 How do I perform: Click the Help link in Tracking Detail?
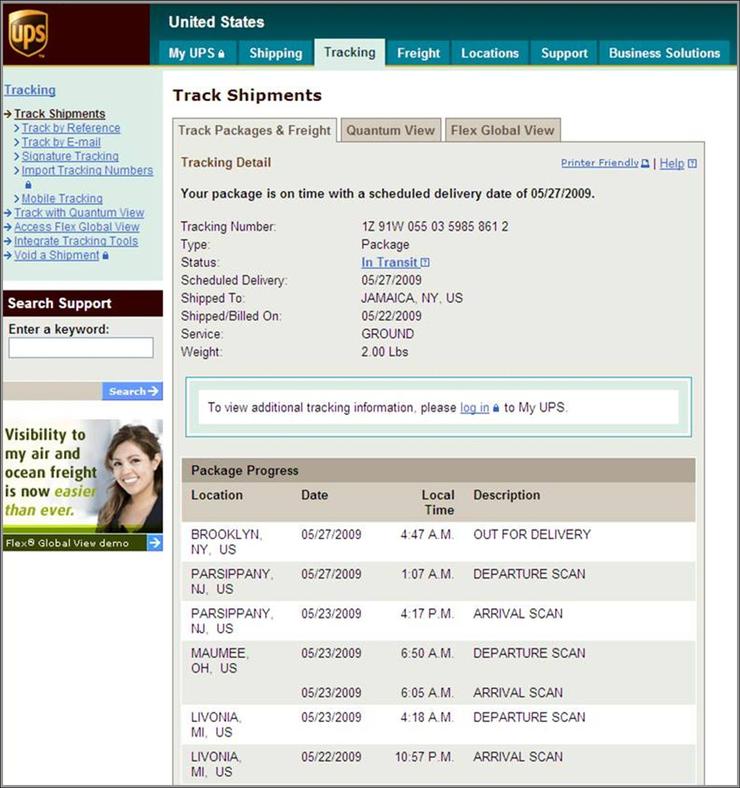pos(672,163)
